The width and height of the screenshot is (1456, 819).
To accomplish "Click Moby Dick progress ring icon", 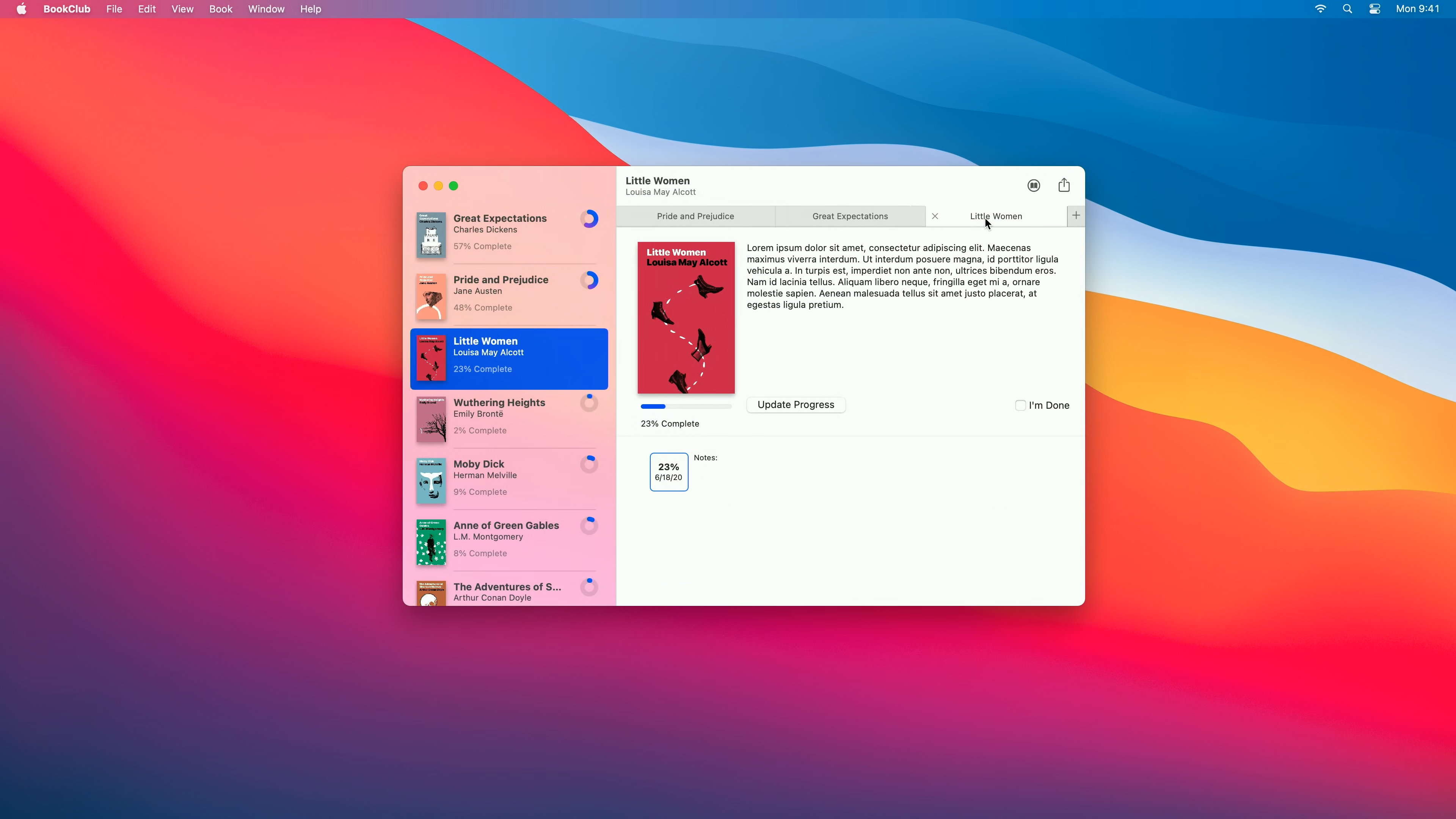I will [x=589, y=464].
